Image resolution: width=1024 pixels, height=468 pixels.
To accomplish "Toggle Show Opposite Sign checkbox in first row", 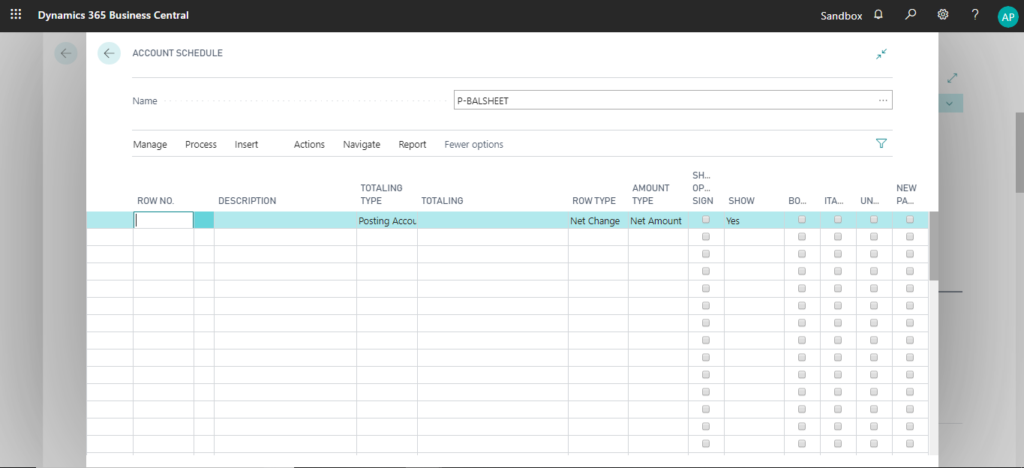I will click(x=705, y=220).
